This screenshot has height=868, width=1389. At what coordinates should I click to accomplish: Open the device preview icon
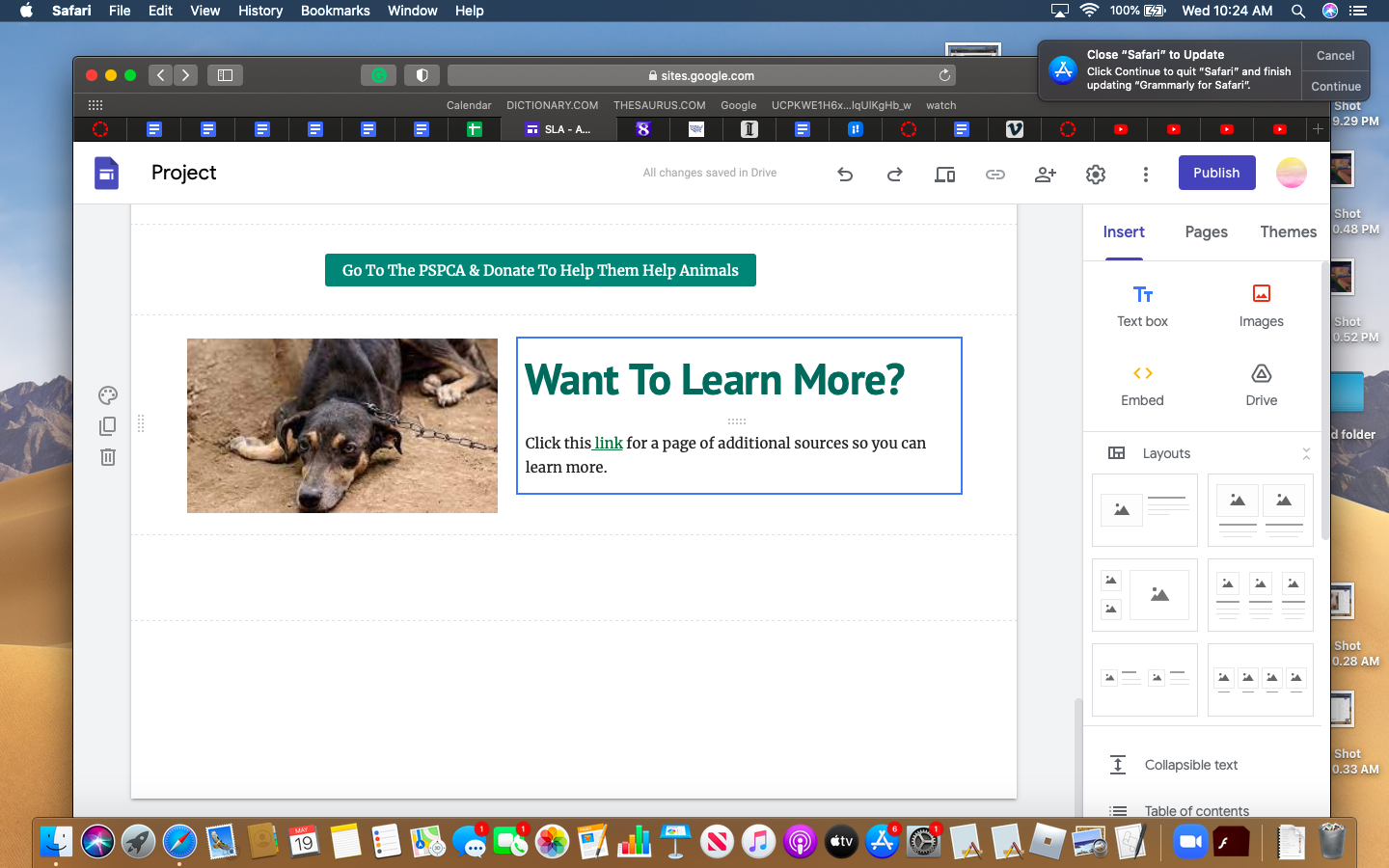tap(944, 175)
